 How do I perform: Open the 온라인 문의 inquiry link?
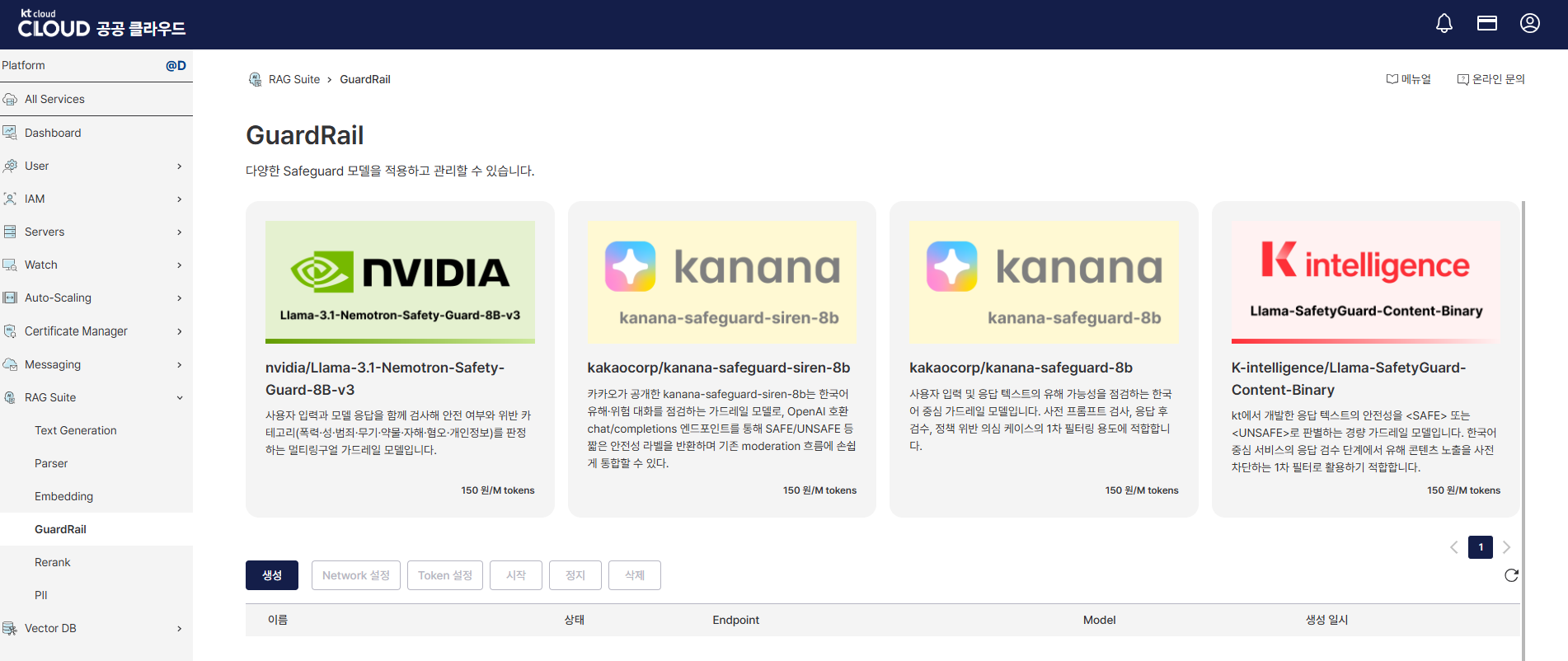coord(1491,79)
